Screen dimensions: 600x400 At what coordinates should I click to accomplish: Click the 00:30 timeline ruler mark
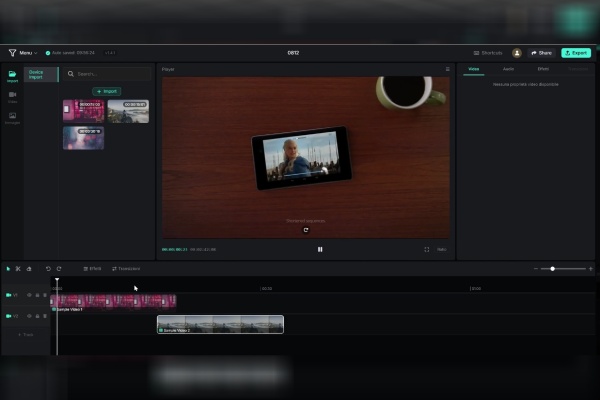pos(266,289)
